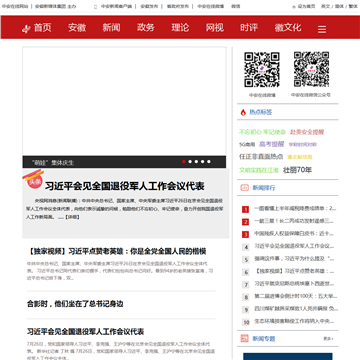Click the 新闻排行 section title

click(x=264, y=188)
